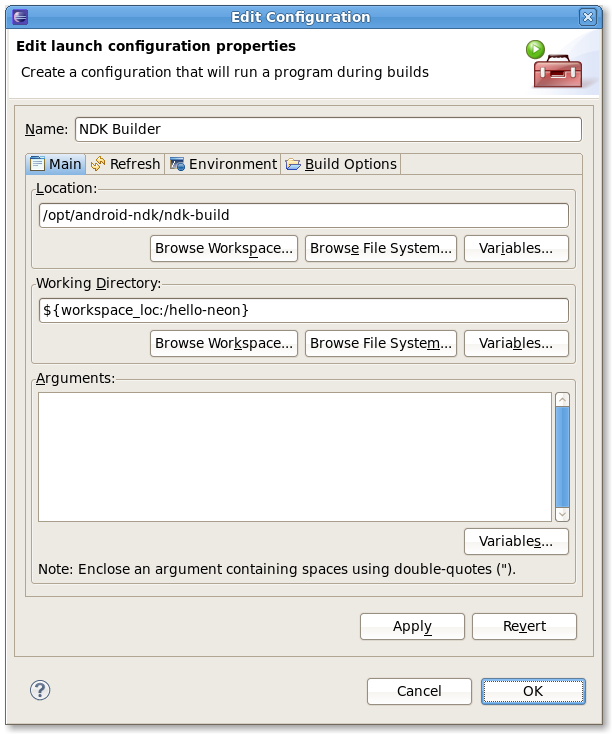
Task: Click the Eclipse icon in title bar
Action: [x=20, y=17]
